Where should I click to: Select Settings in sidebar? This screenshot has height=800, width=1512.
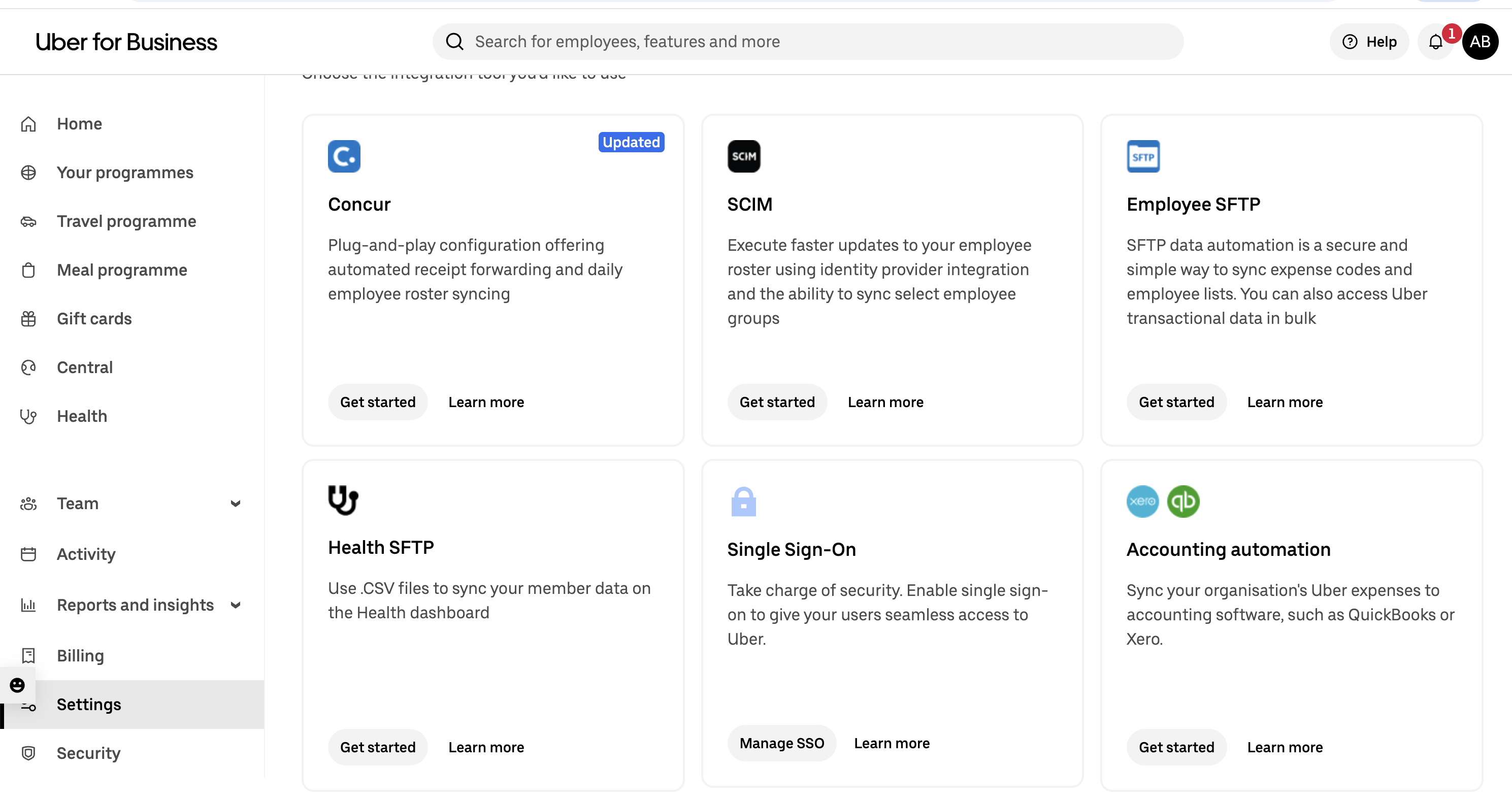(132, 705)
